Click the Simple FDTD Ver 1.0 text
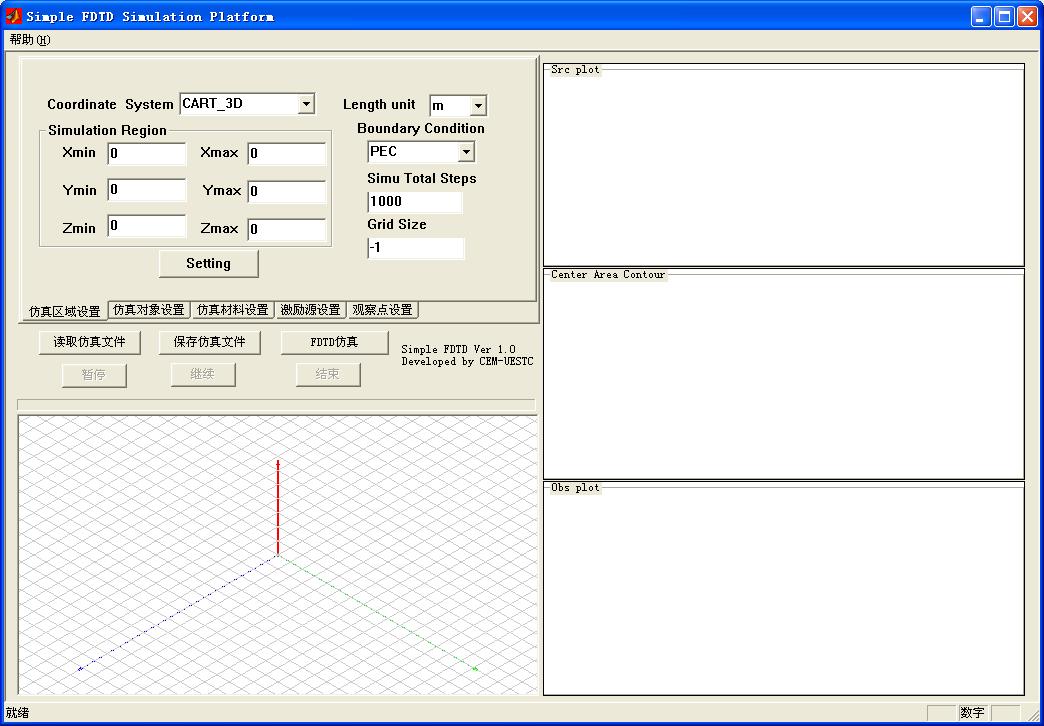The width and height of the screenshot is (1044, 726). coord(459,349)
